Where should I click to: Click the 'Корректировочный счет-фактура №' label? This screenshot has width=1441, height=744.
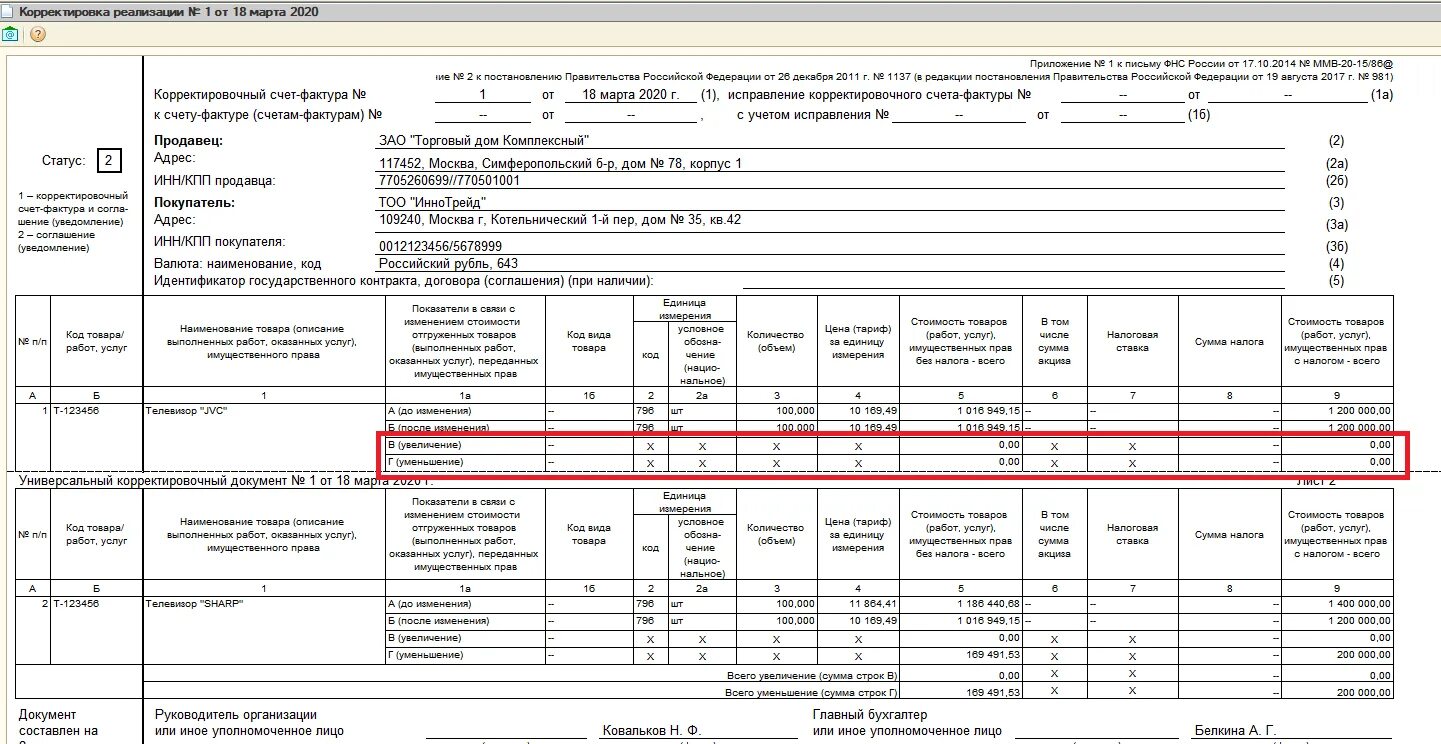coord(260,95)
